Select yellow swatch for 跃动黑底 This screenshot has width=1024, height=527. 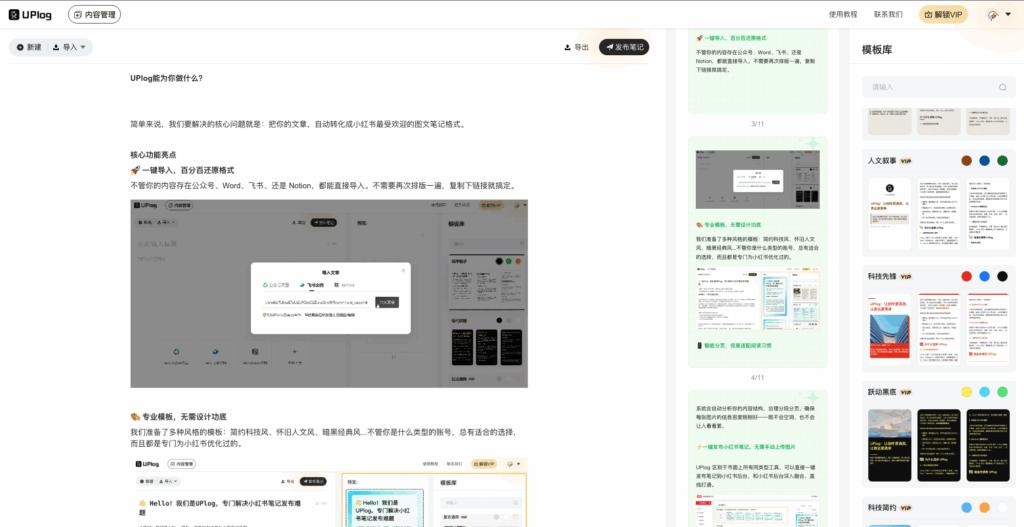967,392
